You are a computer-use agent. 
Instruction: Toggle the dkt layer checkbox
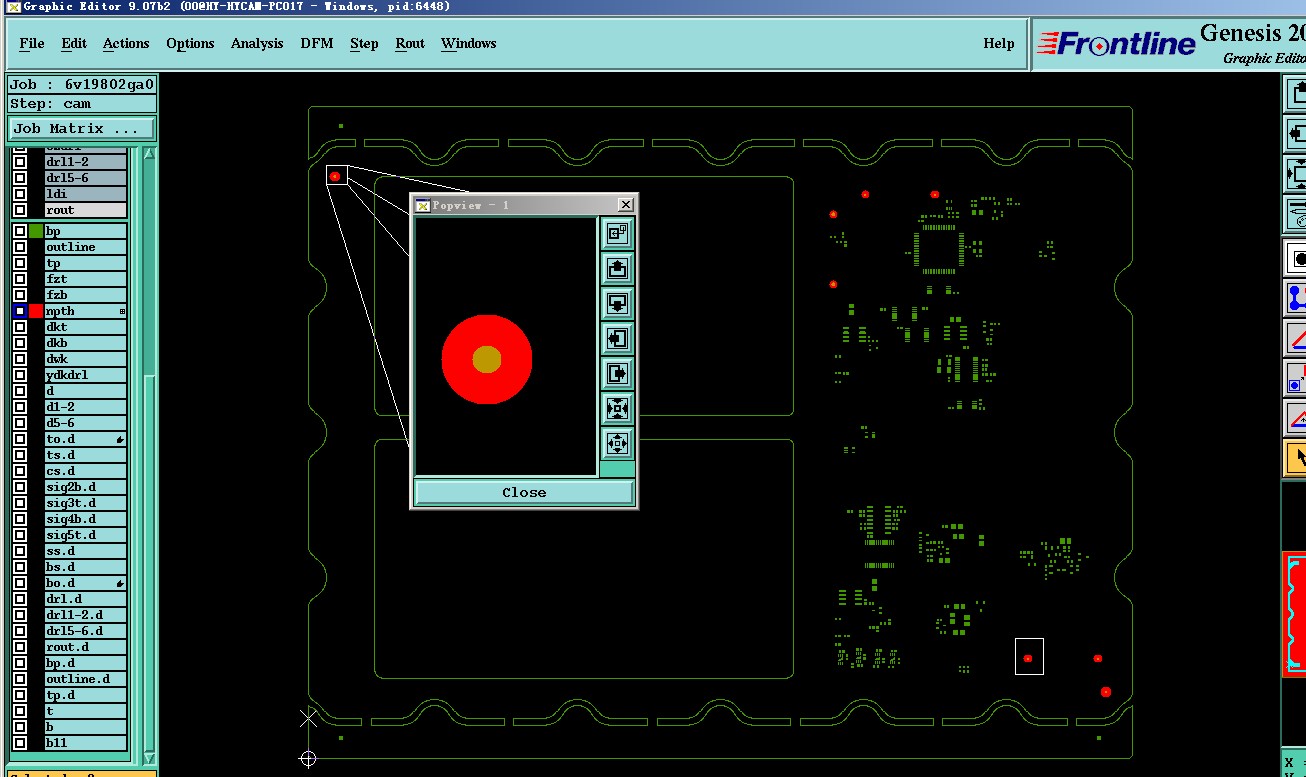click(x=20, y=327)
